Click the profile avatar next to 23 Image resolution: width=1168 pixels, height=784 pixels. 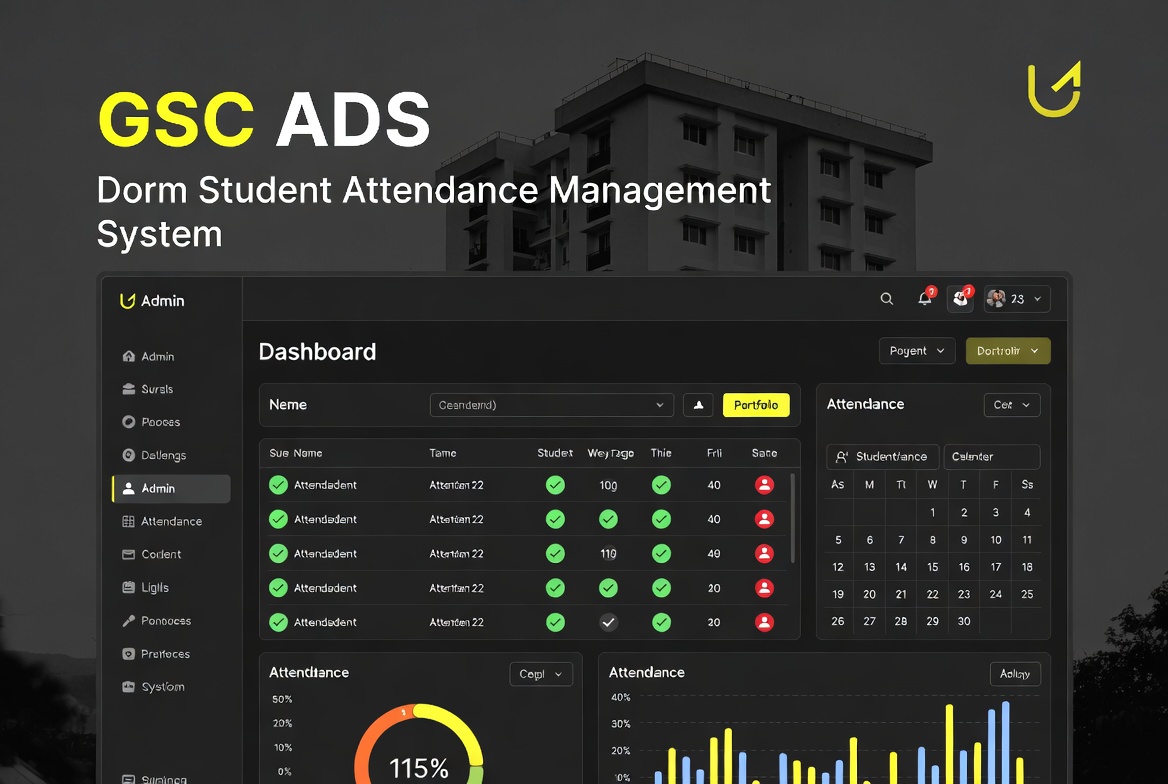click(x=996, y=299)
